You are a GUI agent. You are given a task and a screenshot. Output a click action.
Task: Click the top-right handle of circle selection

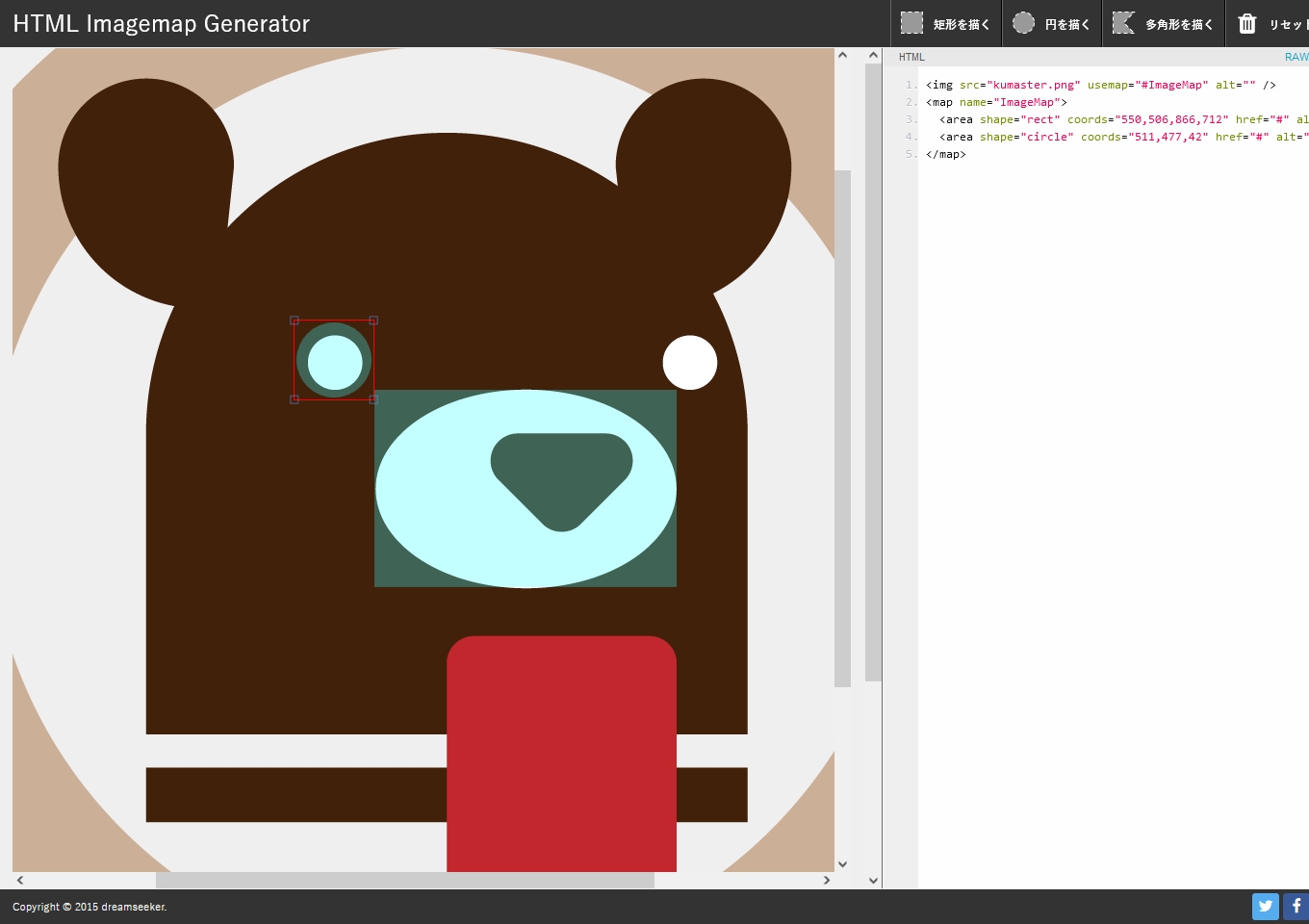click(x=373, y=321)
